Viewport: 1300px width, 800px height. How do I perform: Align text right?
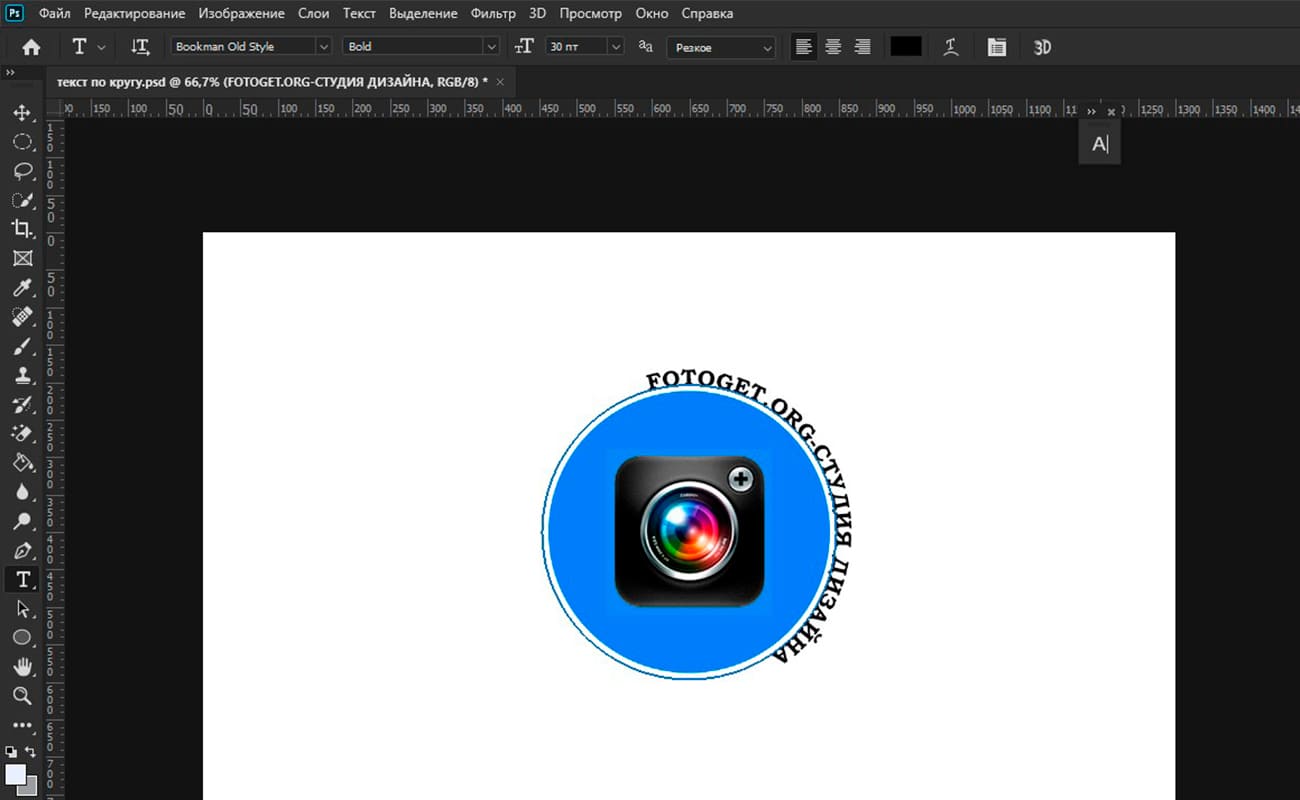(862, 47)
